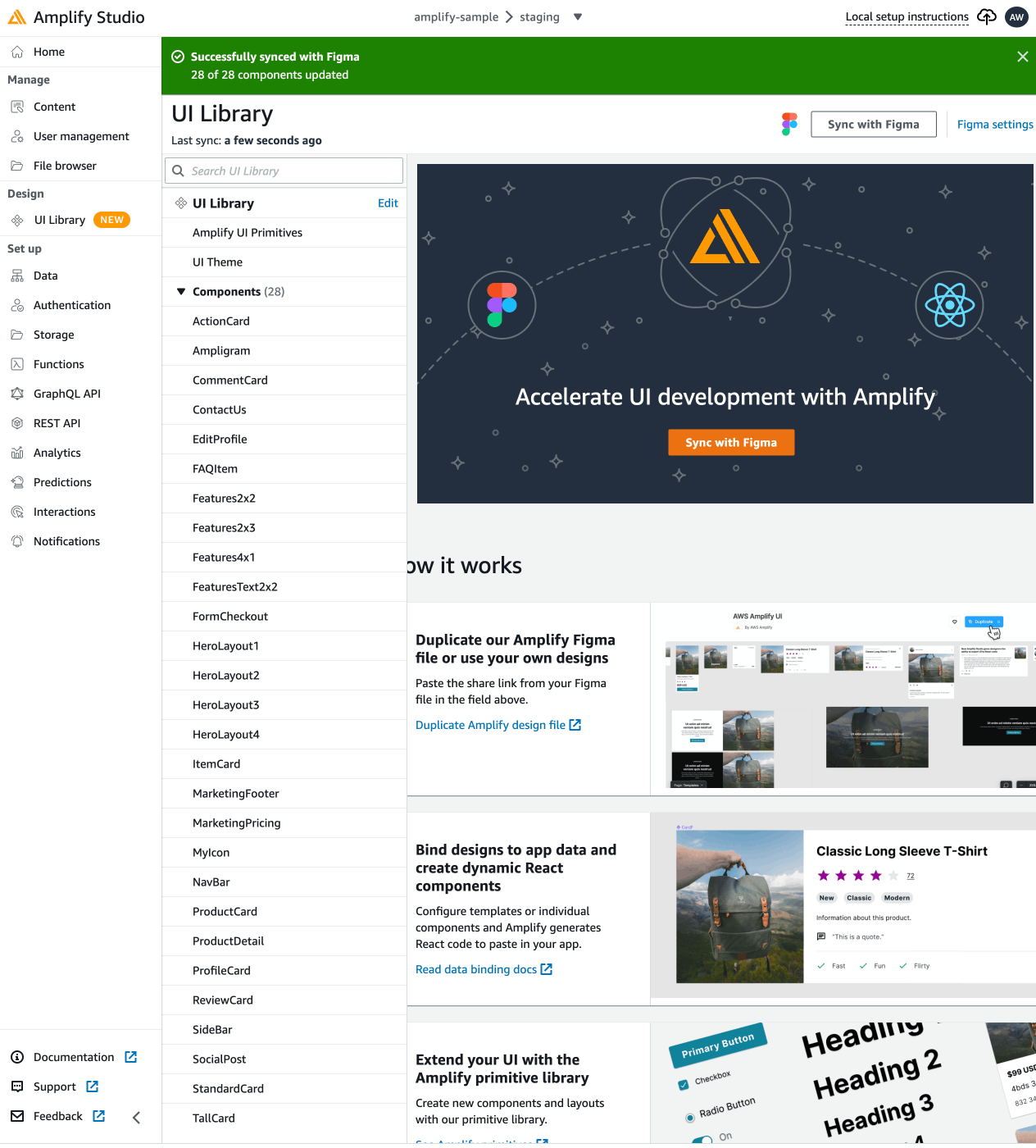This screenshot has width=1036, height=1148.
Task: Click the UI Library icon under Design
Action: tap(17, 220)
